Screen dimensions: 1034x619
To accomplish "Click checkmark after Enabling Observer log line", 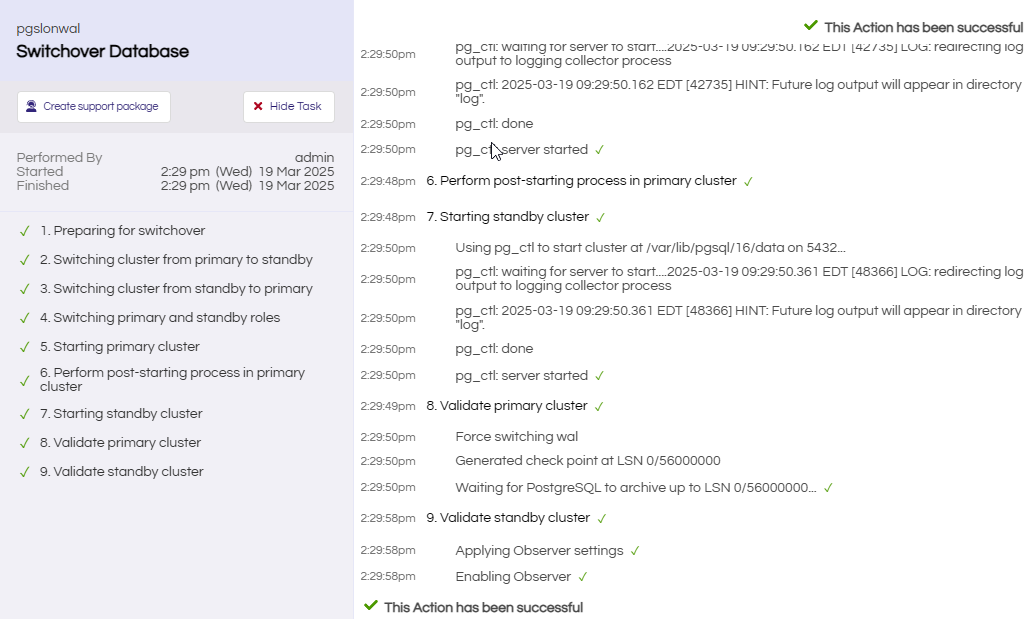I will point(583,577).
